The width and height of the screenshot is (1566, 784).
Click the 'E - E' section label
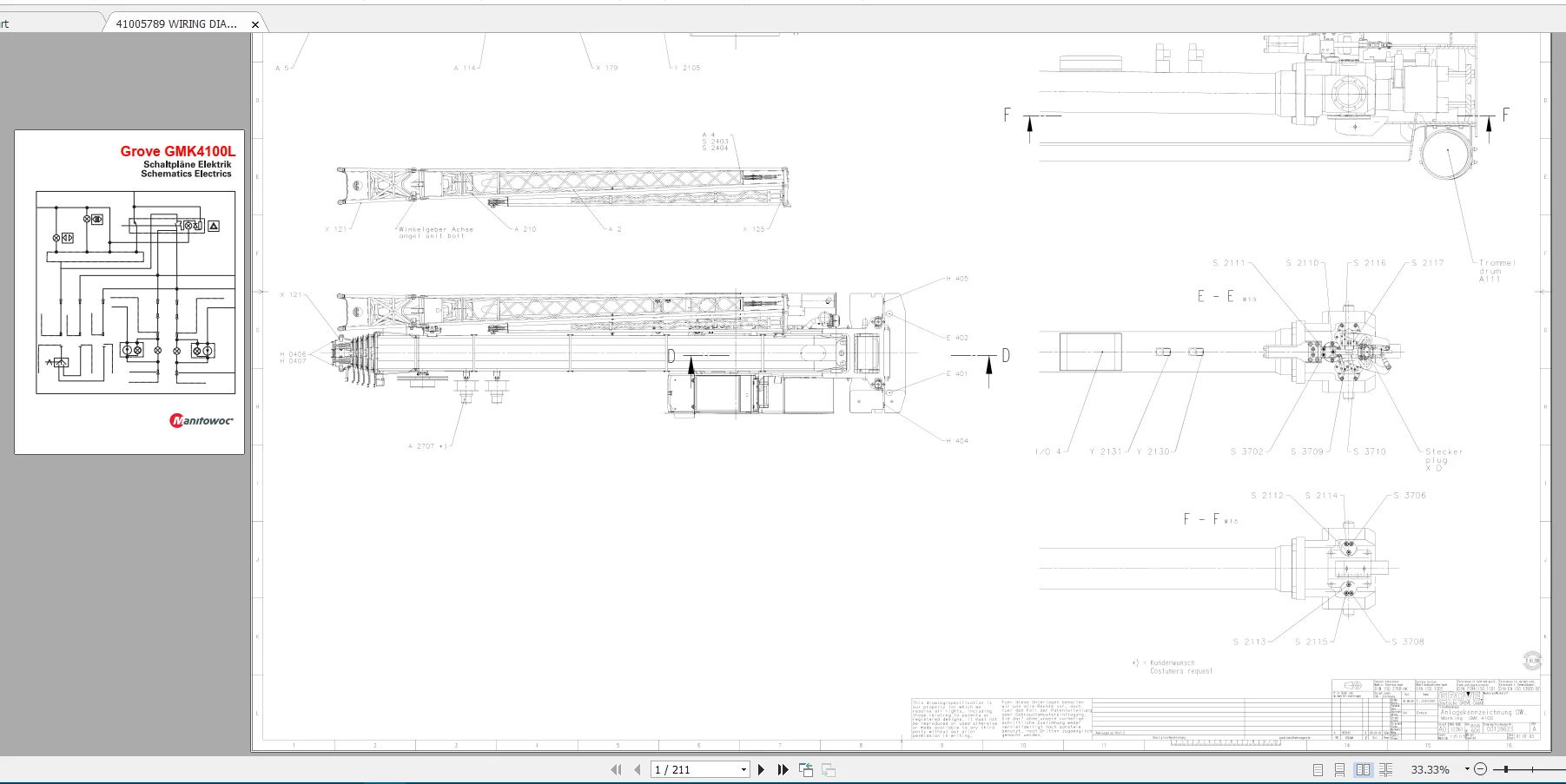[x=1215, y=296]
